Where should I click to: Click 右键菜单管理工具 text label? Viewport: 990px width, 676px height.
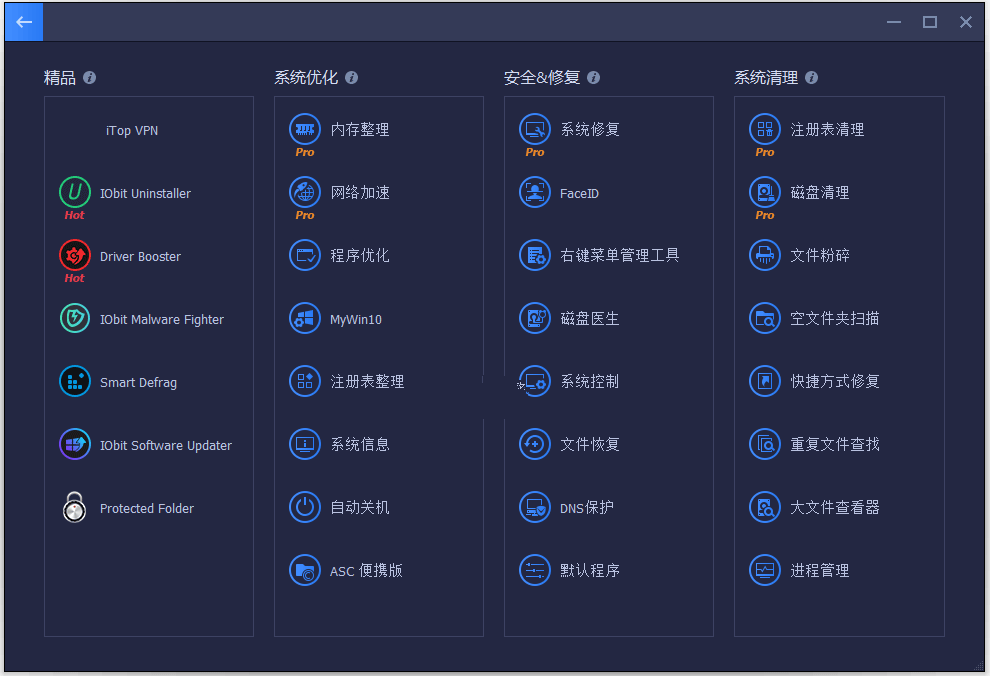(x=619, y=255)
